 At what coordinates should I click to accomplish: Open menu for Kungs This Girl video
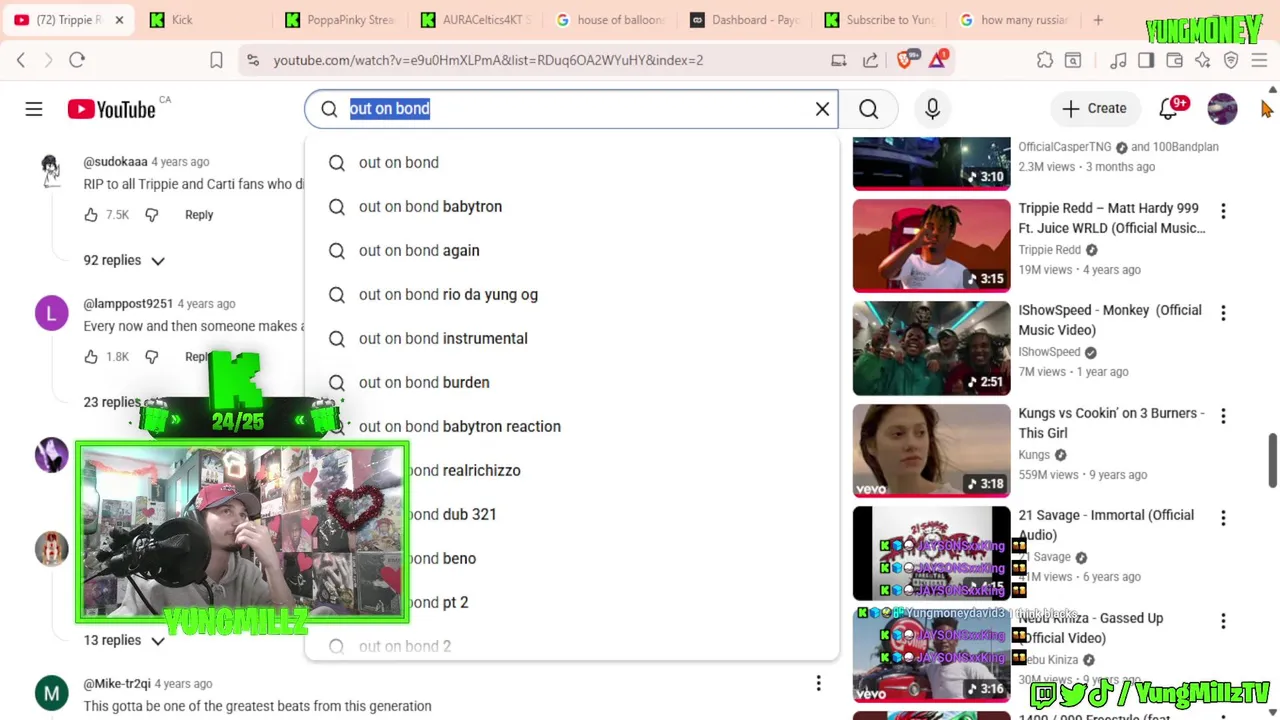(x=1223, y=416)
